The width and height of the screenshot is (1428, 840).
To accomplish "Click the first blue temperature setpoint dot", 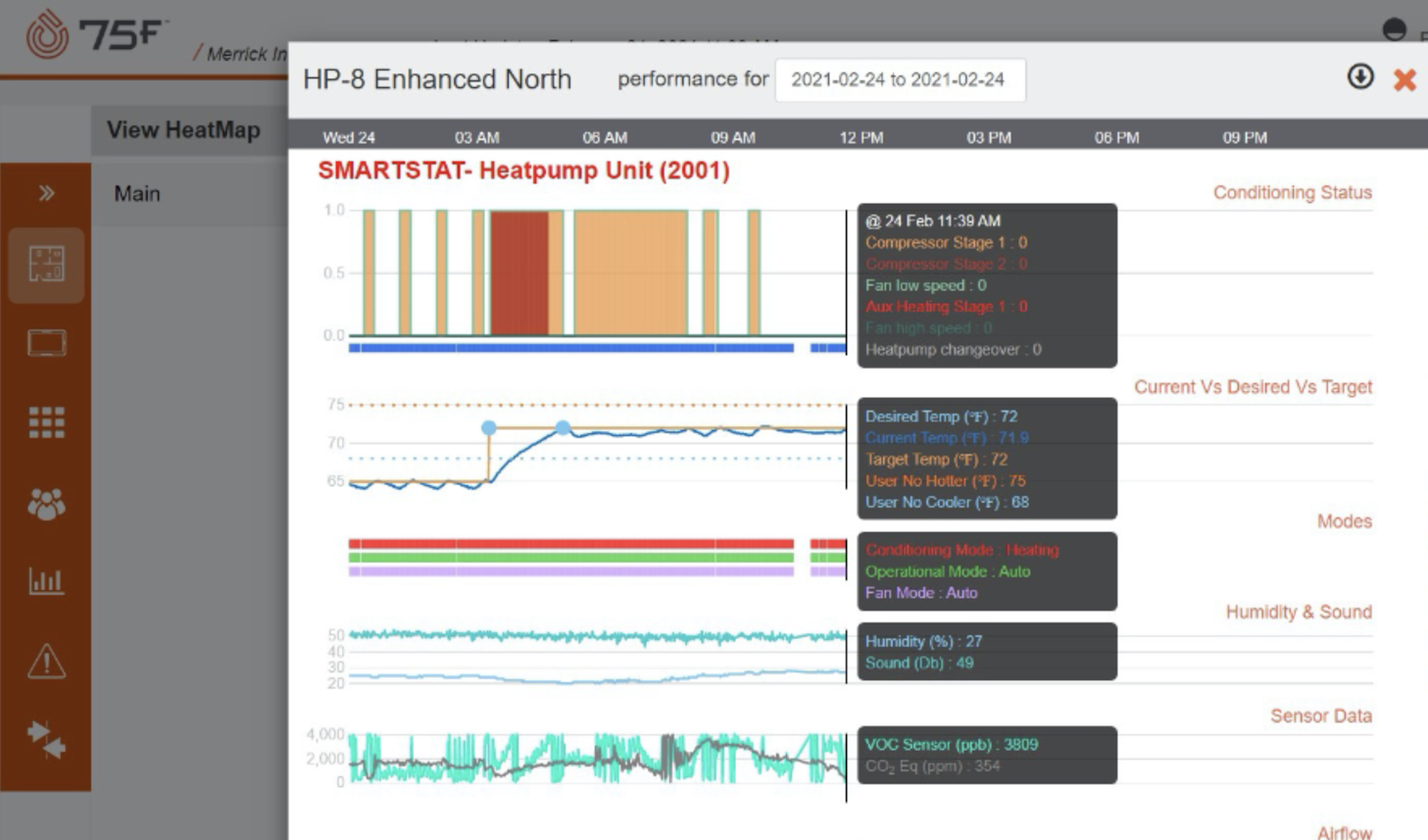I will tap(488, 428).
